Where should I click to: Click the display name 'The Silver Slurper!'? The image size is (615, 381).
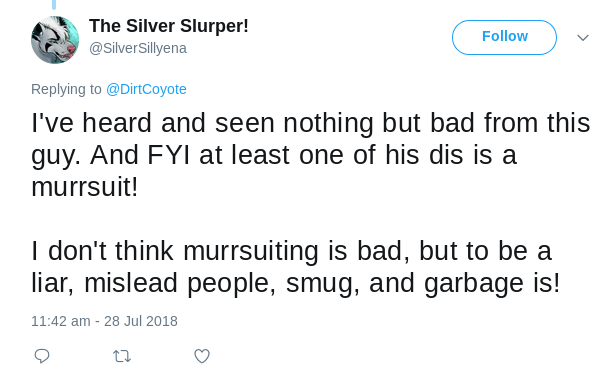point(169,26)
